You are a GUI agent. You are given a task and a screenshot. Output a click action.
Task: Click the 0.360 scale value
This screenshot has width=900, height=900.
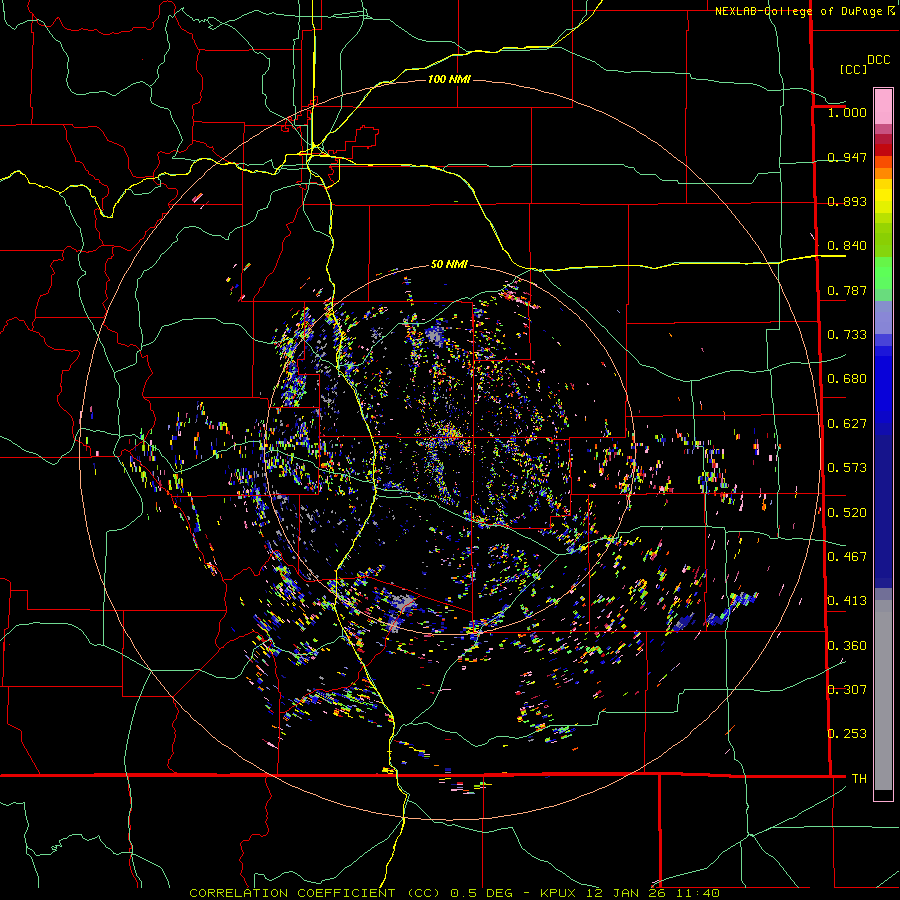coord(847,646)
